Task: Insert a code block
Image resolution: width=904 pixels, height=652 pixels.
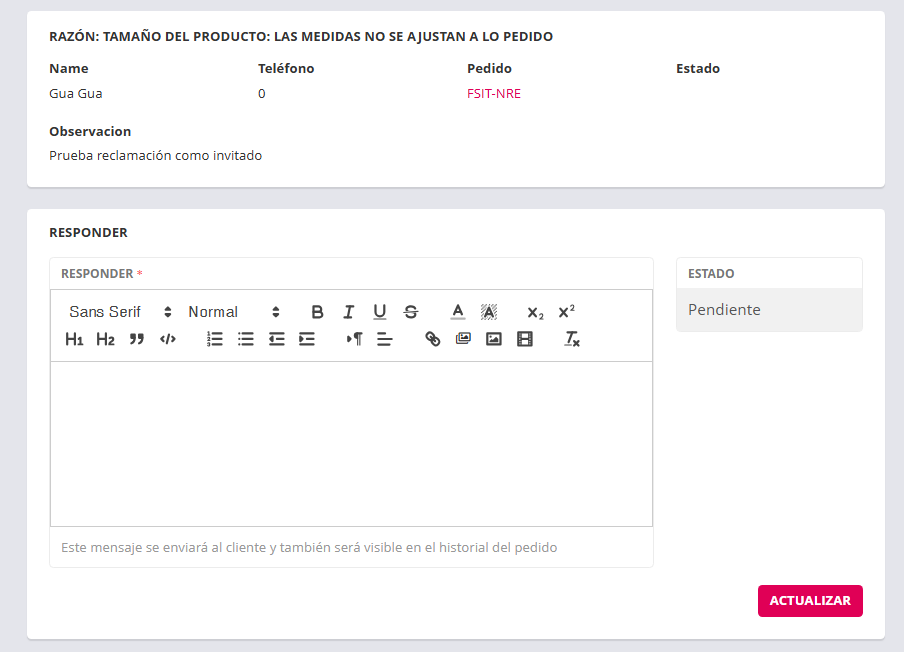Action: 168,339
